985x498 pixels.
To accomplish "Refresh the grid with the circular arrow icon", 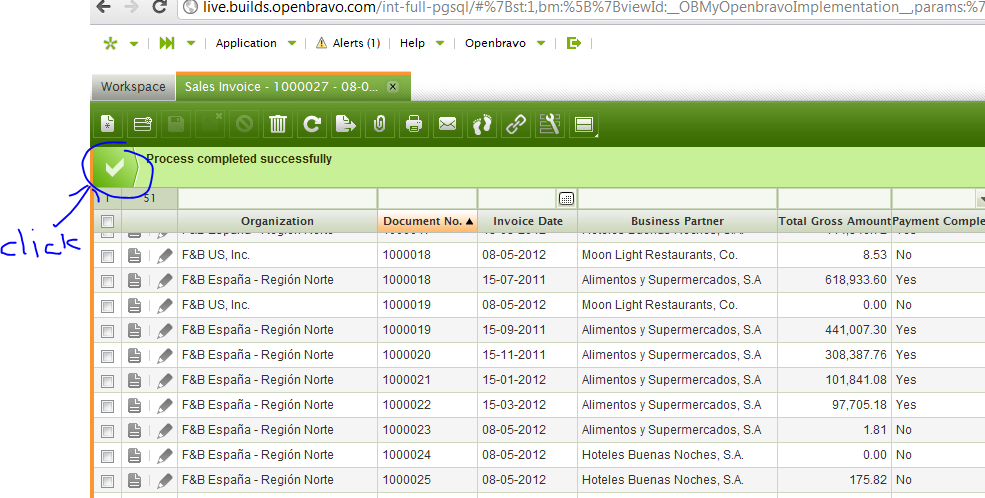I will tap(312, 124).
